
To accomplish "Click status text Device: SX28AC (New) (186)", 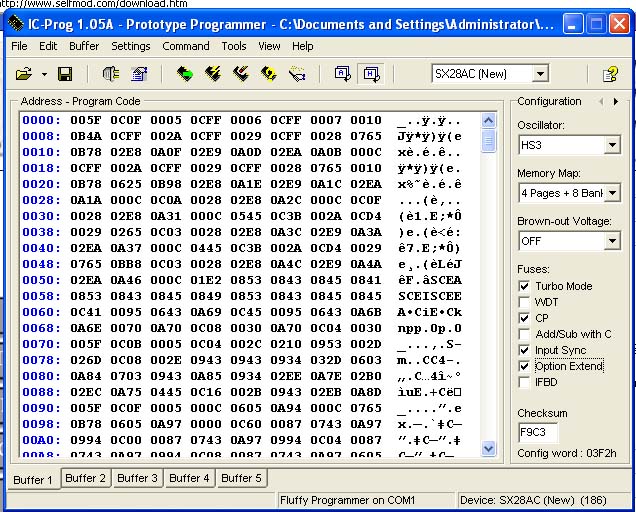I will 533,500.
